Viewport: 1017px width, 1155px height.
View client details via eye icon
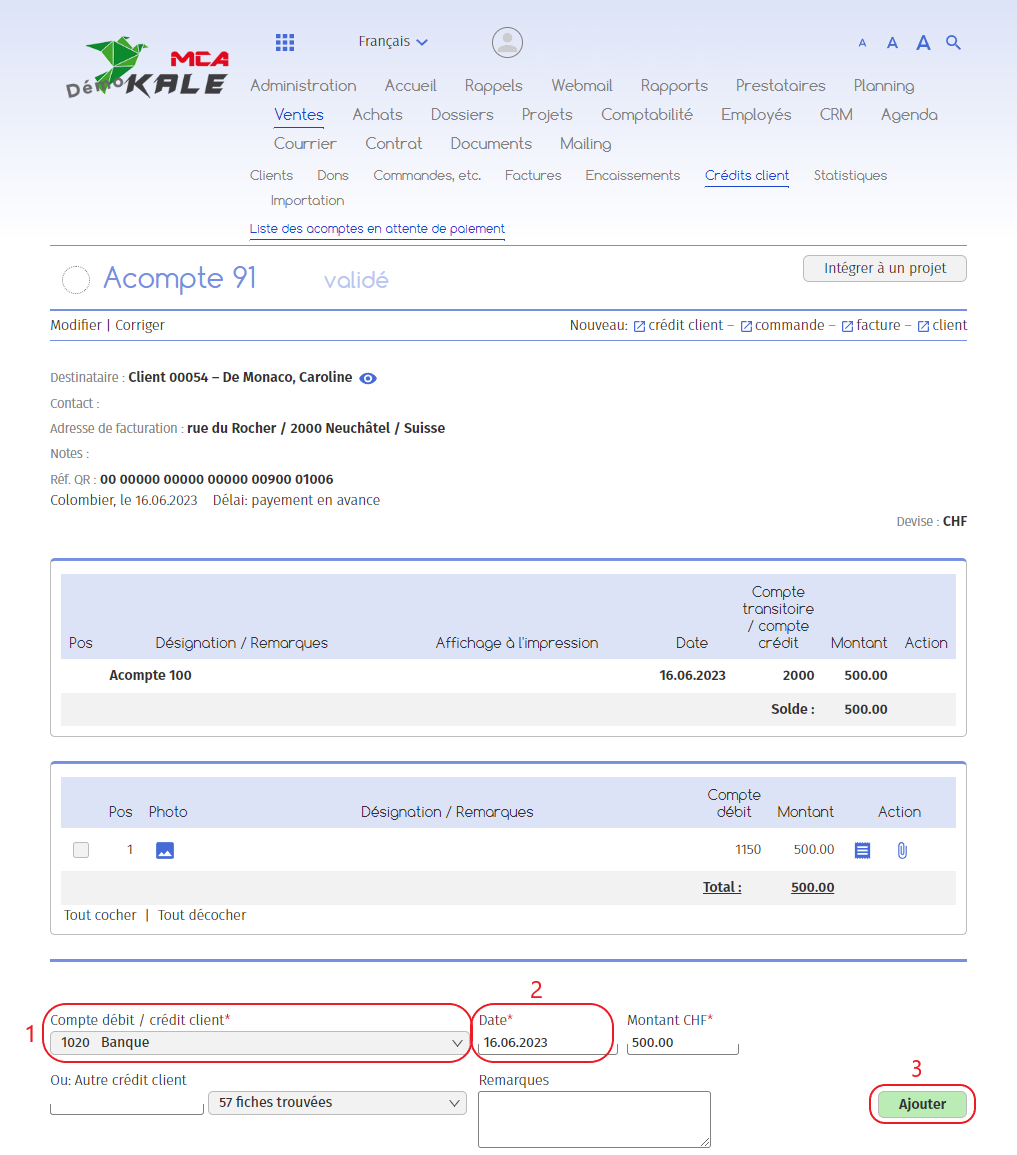[x=367, y=378]
